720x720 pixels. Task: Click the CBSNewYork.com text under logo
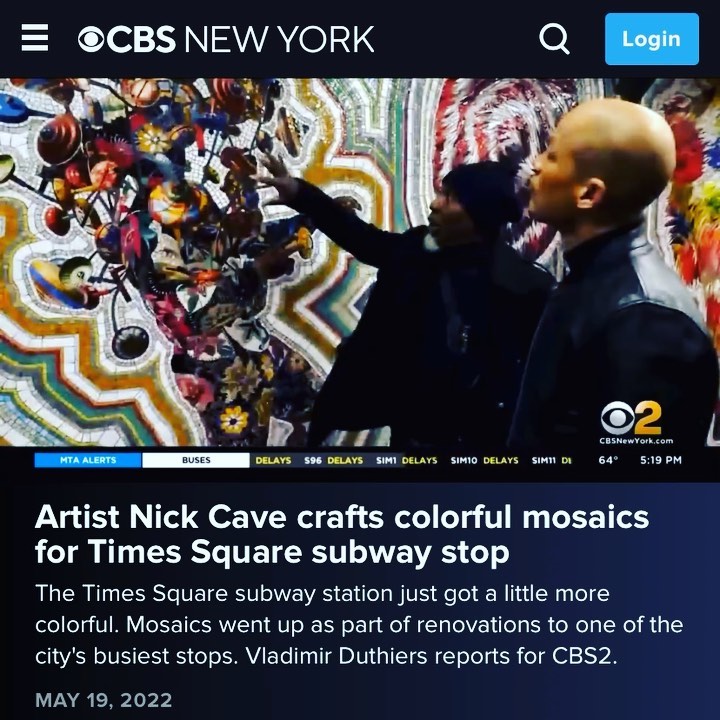[x=636, y=441]
